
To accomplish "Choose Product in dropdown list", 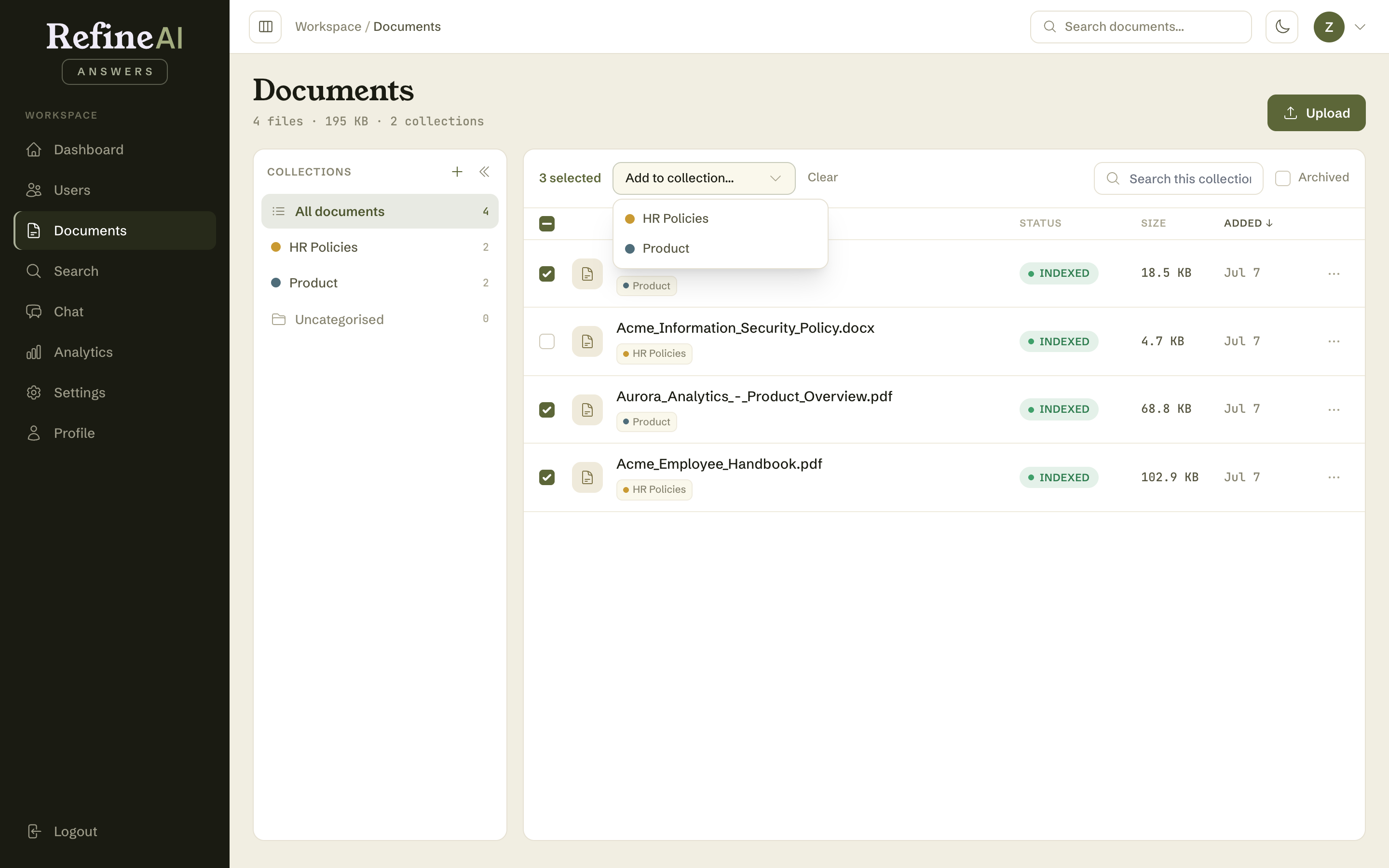I will tap(721, 248).
